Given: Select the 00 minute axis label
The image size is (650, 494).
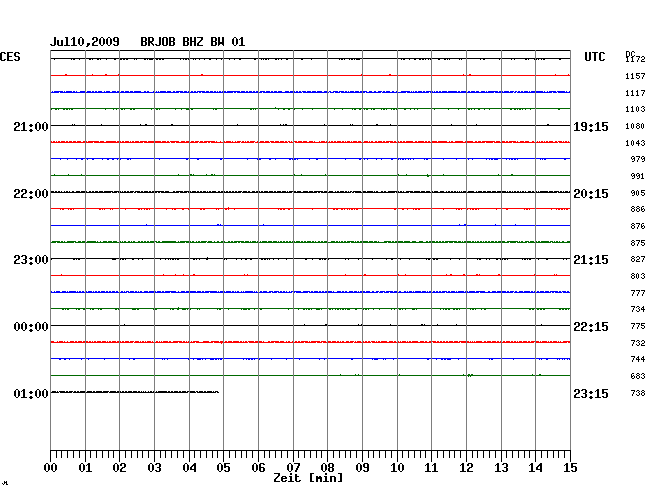Looking at the screenshot, I should point(51,468).
